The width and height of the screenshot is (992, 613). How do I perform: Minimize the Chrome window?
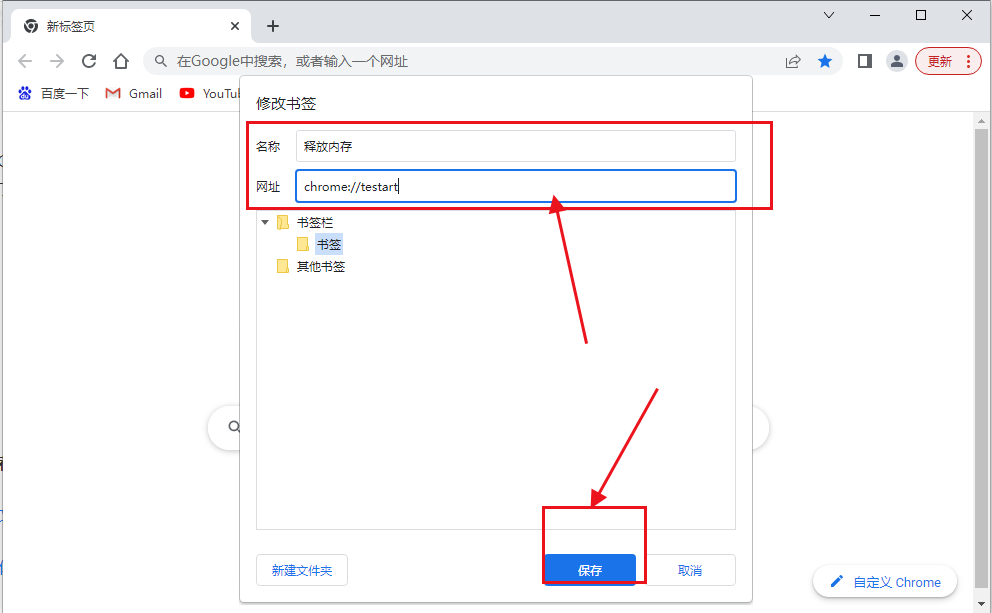(875, 15)
